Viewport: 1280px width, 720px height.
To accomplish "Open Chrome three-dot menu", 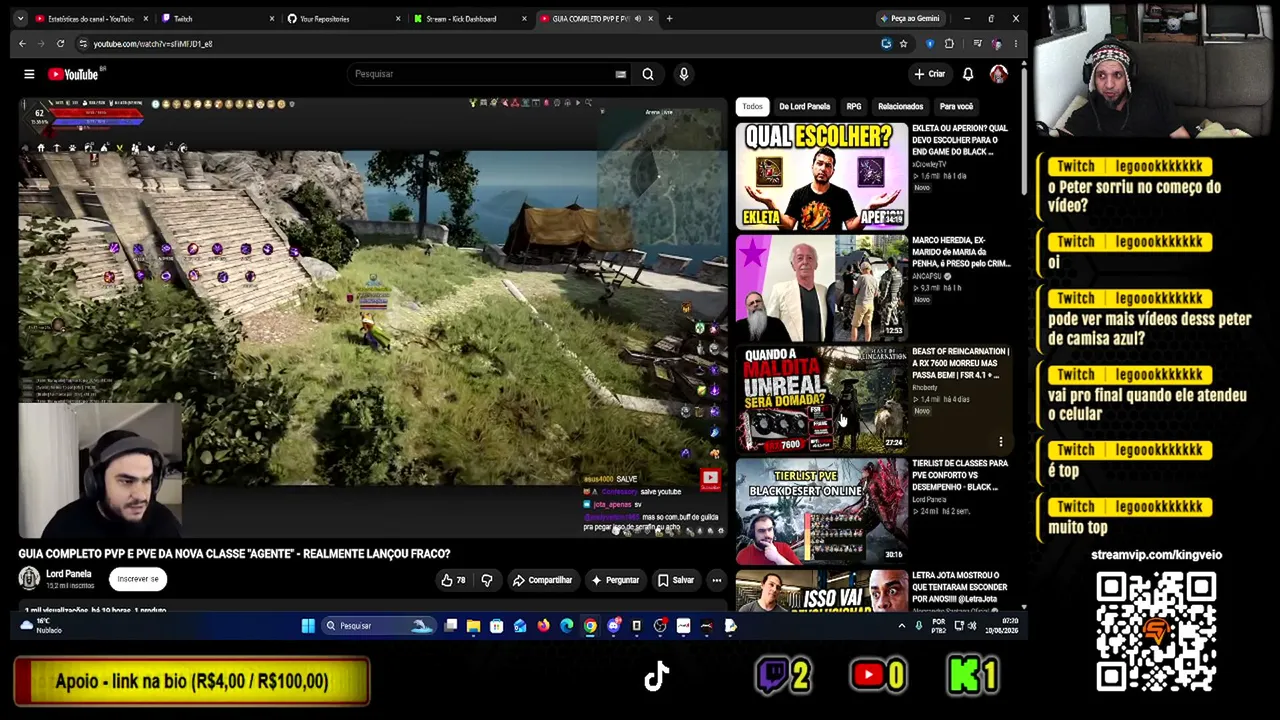I will (1015, 44).
